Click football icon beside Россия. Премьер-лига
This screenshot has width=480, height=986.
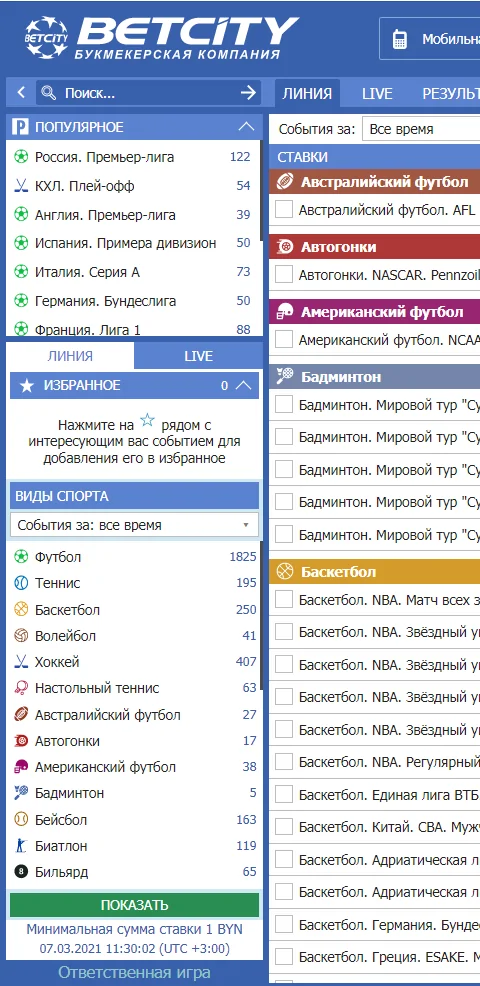click(x=21, y=157)
